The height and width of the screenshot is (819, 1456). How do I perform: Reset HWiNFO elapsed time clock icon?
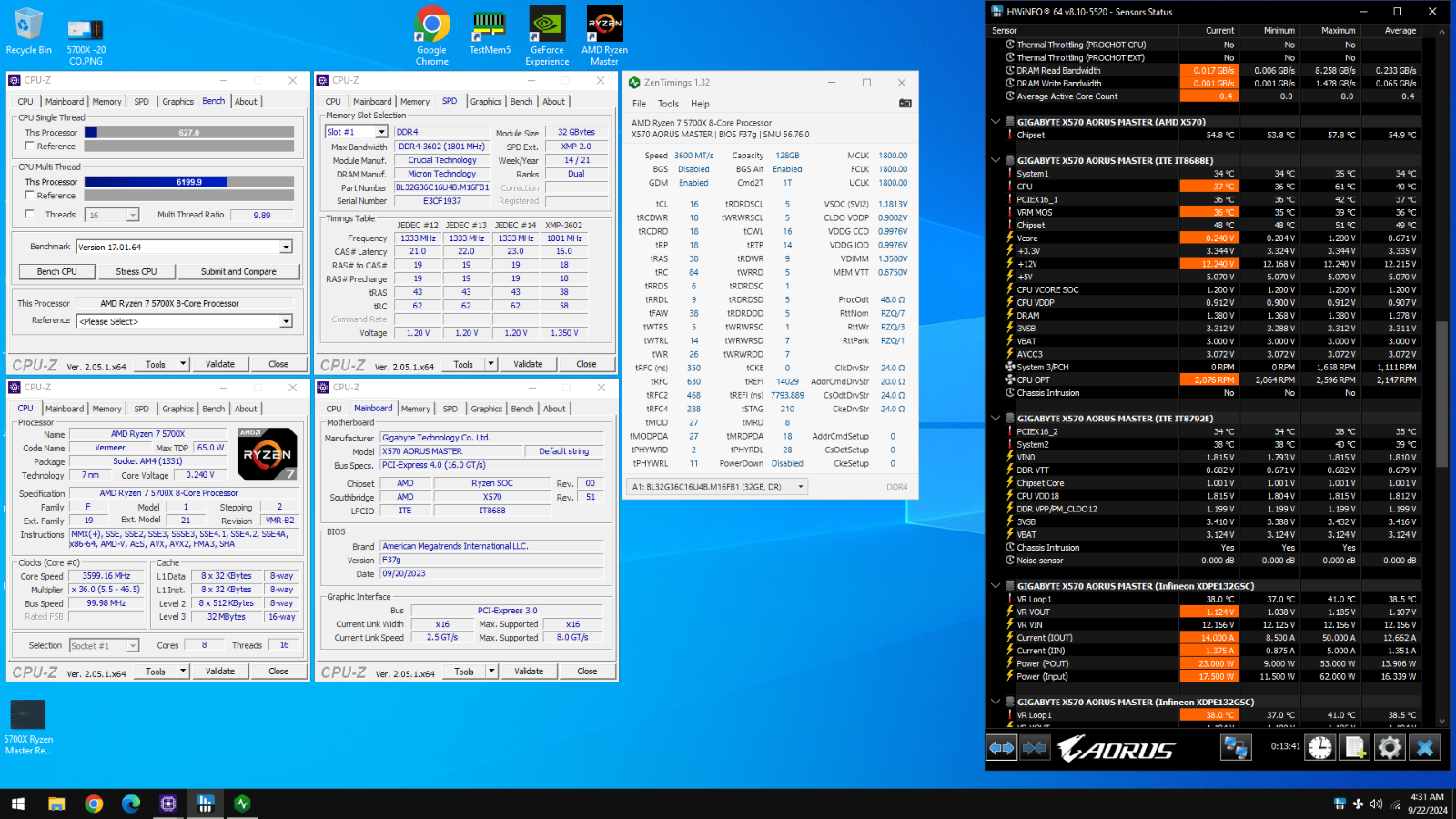point(1319,748)
